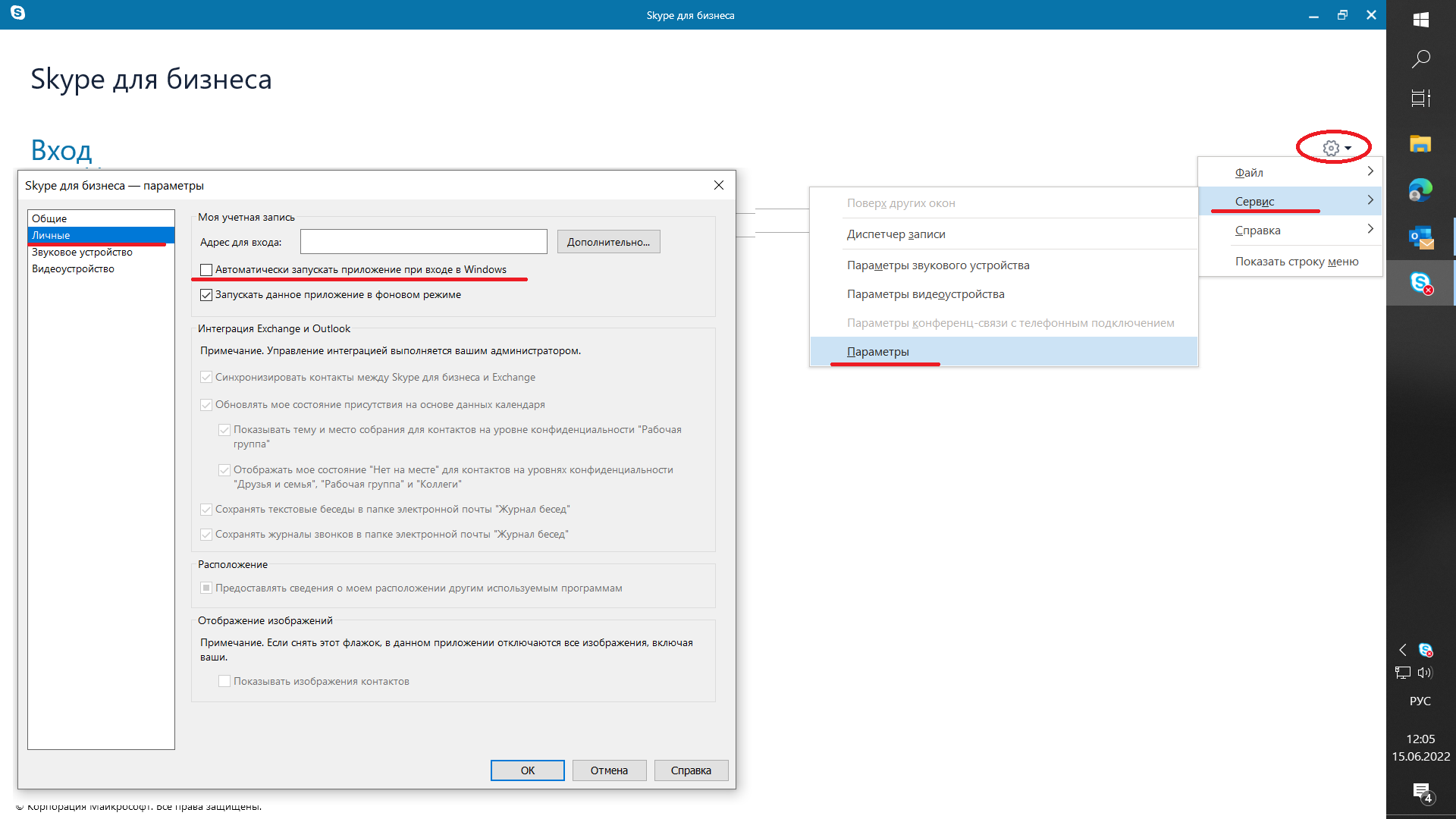Image resolution: width=1456 pixels, height=819 pixels.
Task: Select Личные in settings list
Action: [x=101, y=235]
